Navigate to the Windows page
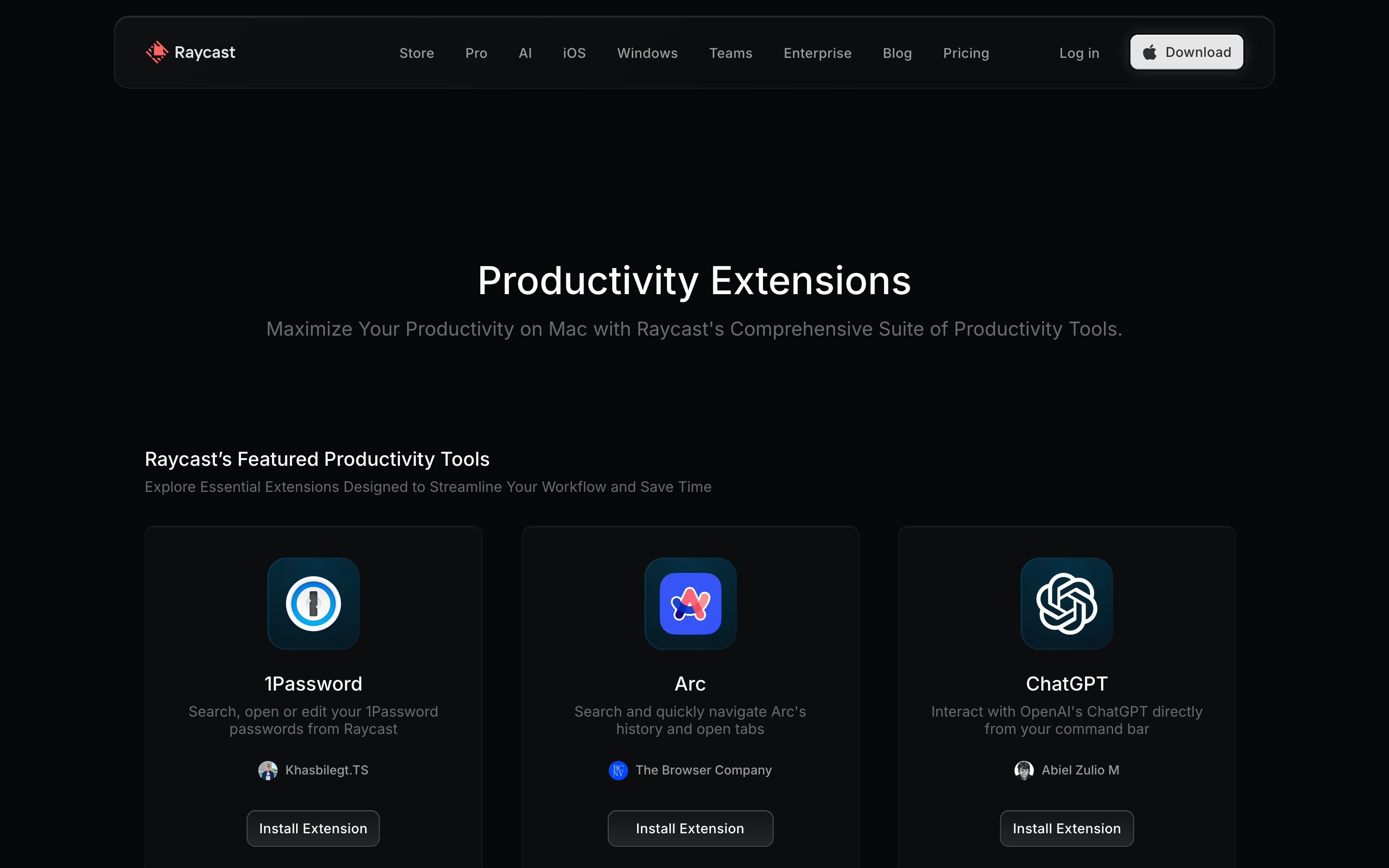Image resolution: width=1389 pixels, height=868 pixels. [647, 53]
